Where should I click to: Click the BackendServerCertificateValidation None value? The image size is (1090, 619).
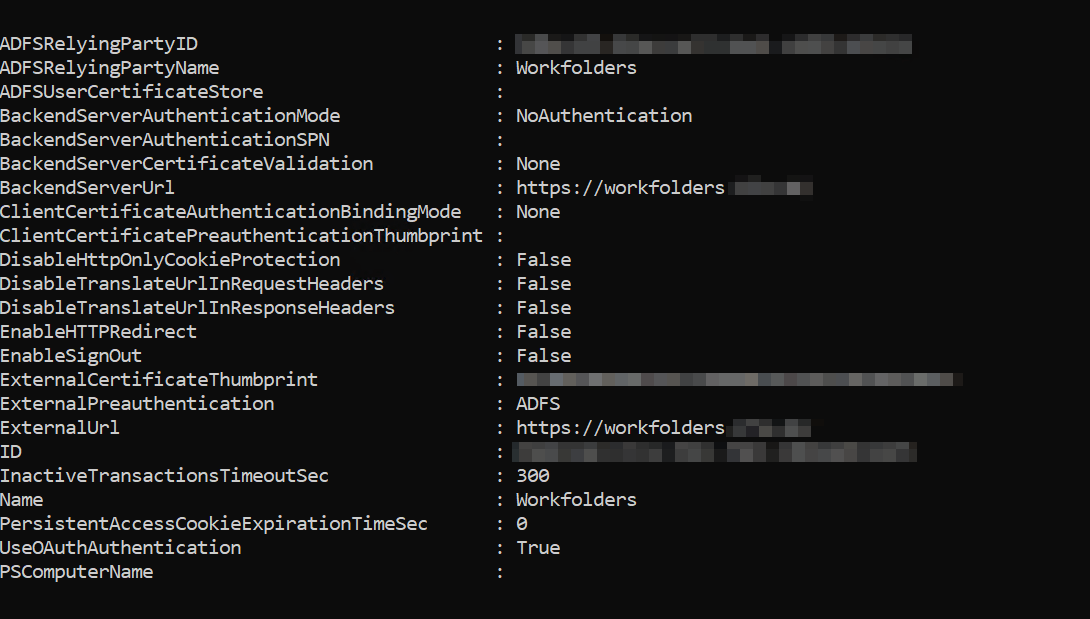tap(538, 164)
